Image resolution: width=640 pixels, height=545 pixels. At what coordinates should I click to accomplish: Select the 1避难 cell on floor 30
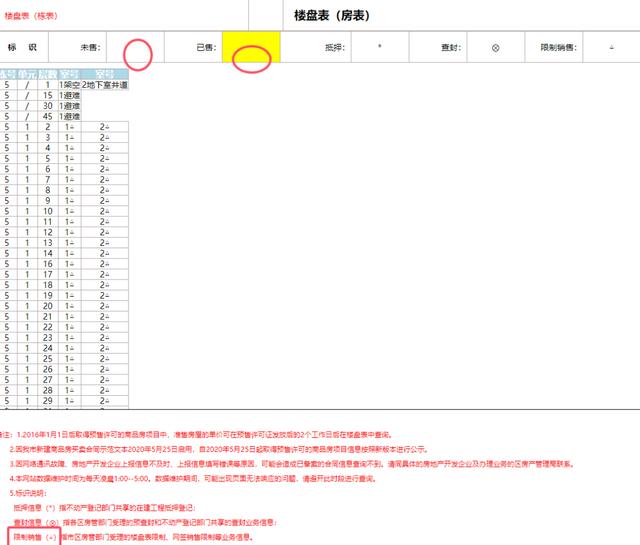pos(69,106)
